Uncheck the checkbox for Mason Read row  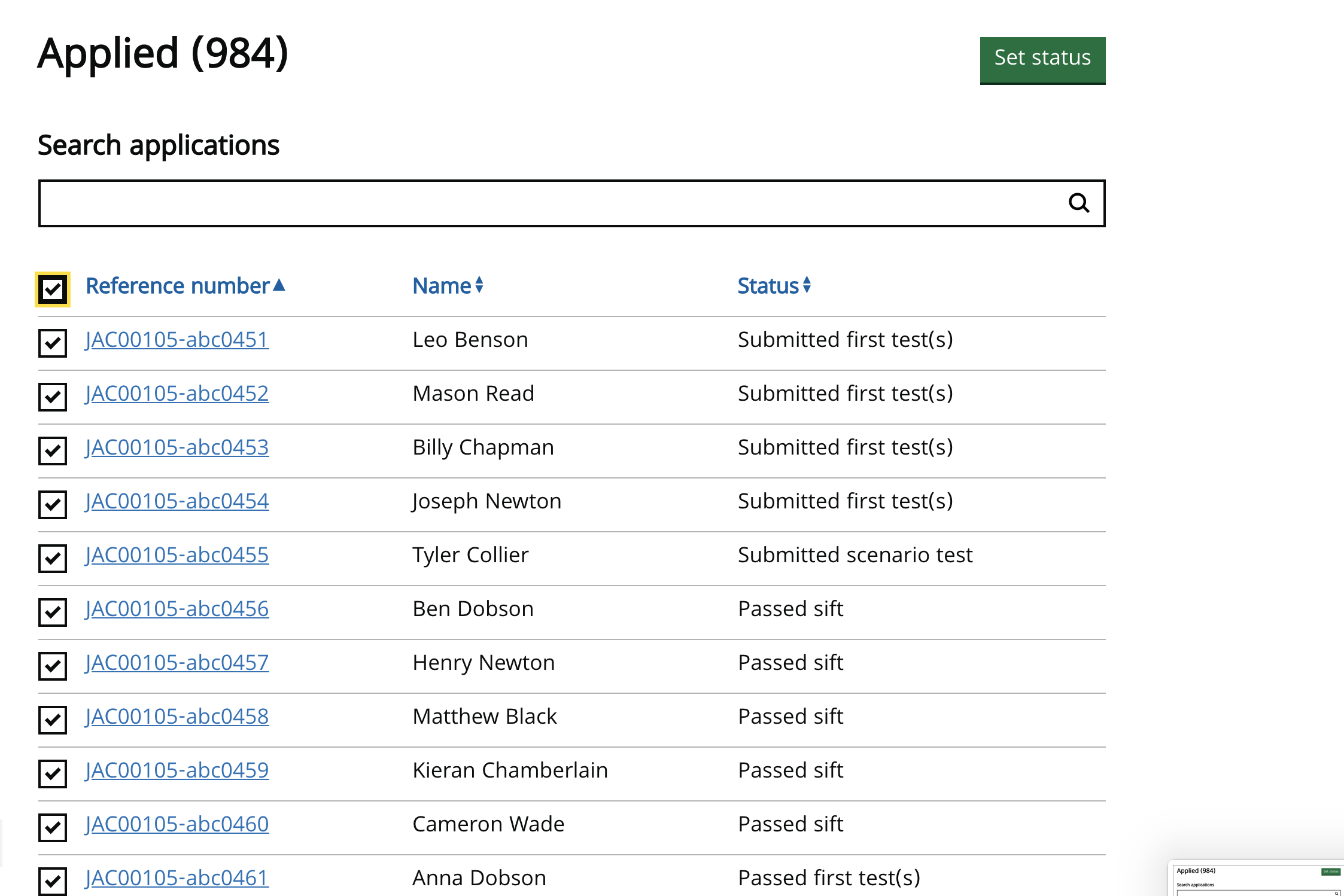pos(53,397)
